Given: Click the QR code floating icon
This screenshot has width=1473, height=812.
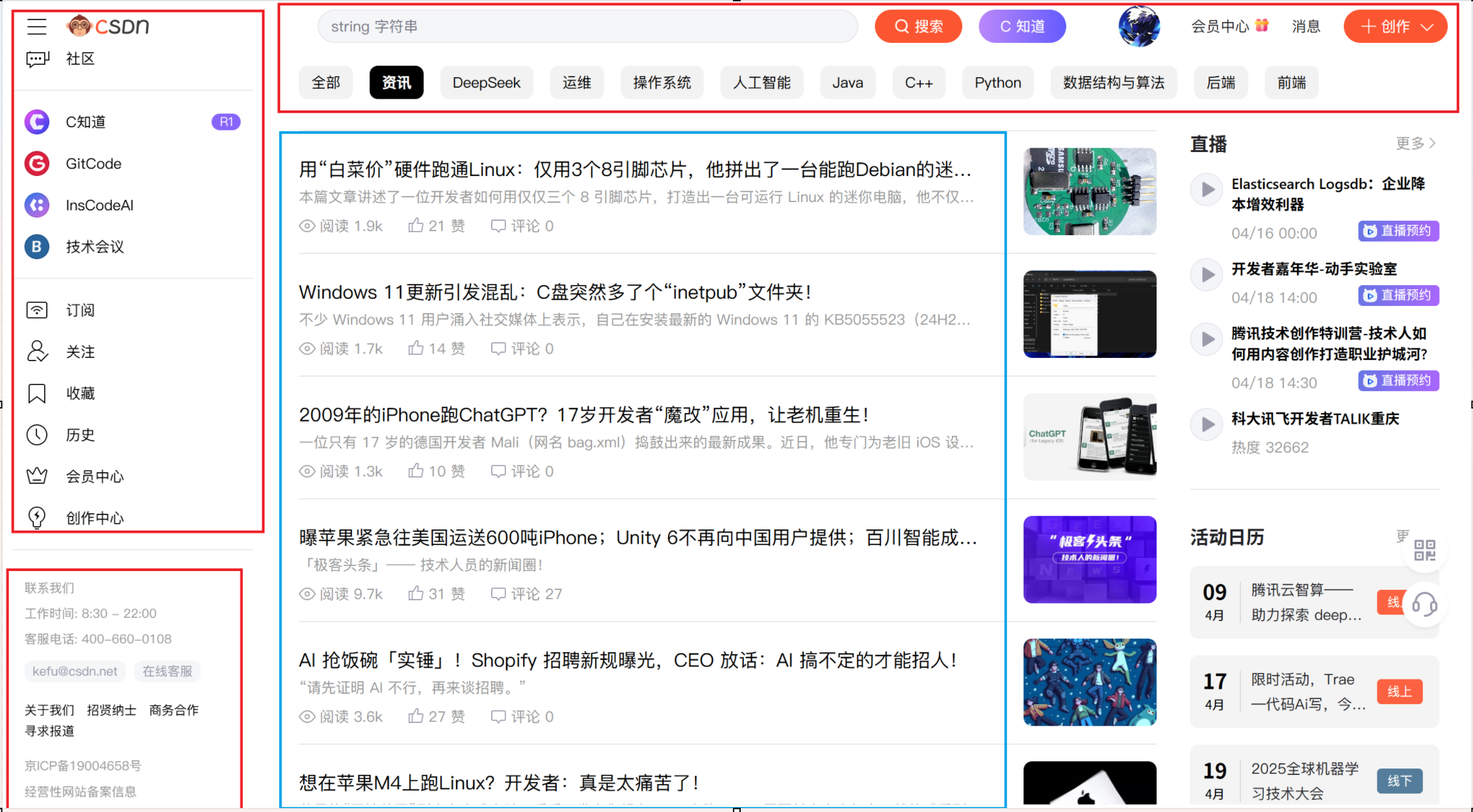Looking at the screenshot, I should (1424, 550).
